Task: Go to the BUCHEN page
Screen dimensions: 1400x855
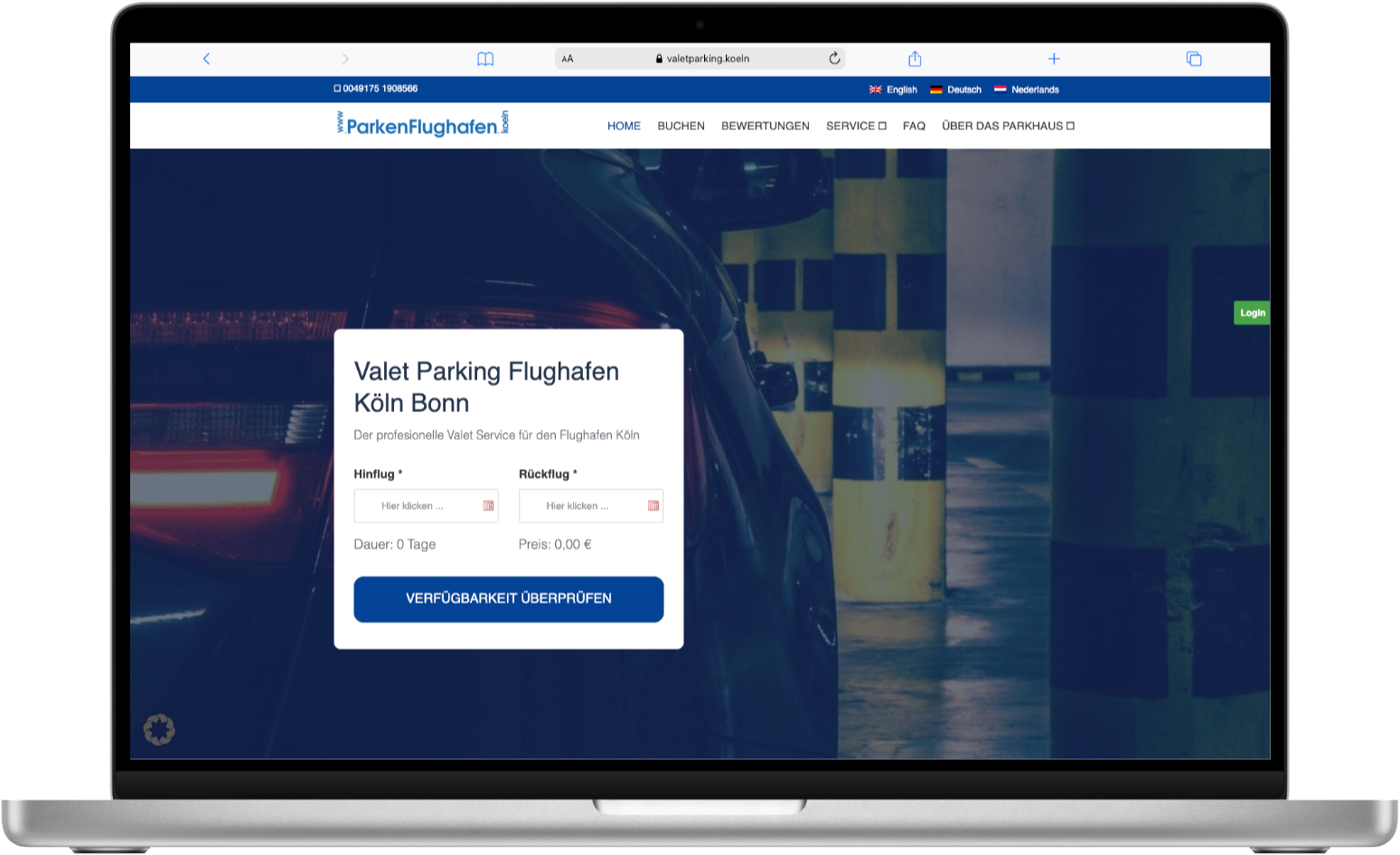Action: tap(681, 126)
